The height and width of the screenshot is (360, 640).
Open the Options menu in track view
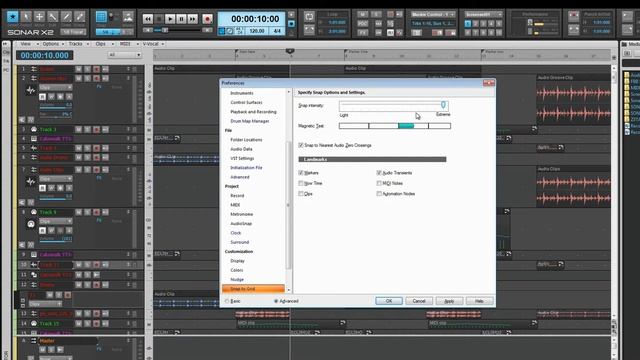click(x=52, y=44)
